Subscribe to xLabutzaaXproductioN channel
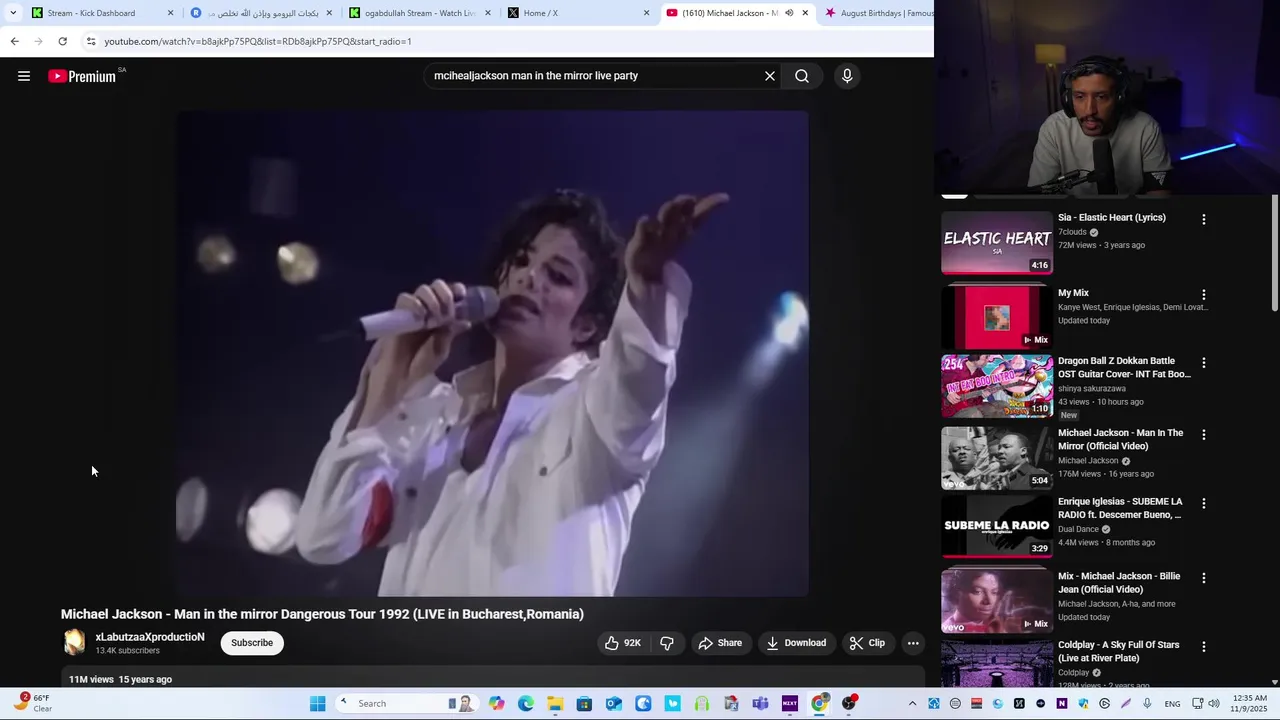This screenshot has width=1280, height=720. pos(252,643)
